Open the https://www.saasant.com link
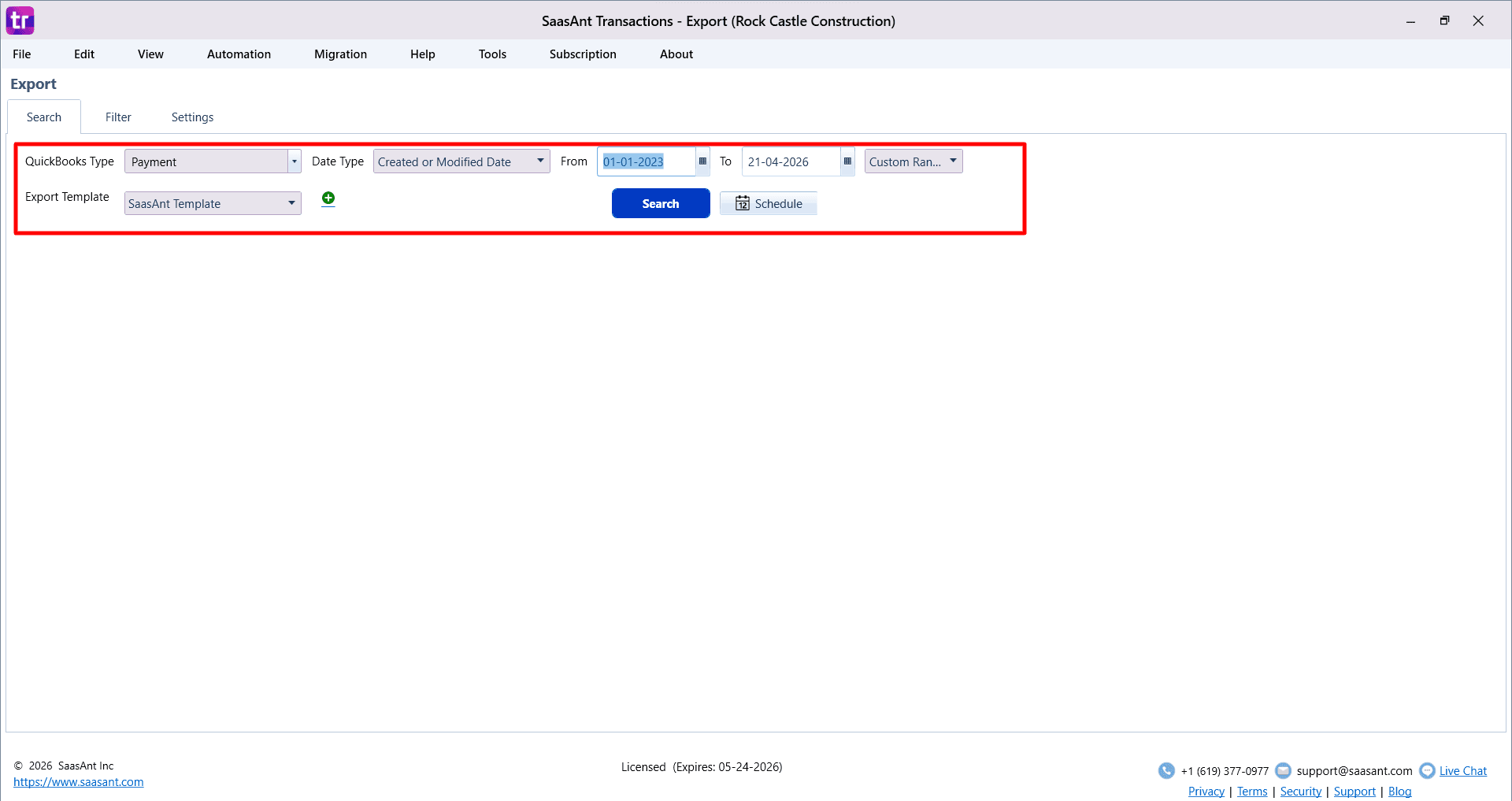 pyautogui.click(x=79, y=782)
